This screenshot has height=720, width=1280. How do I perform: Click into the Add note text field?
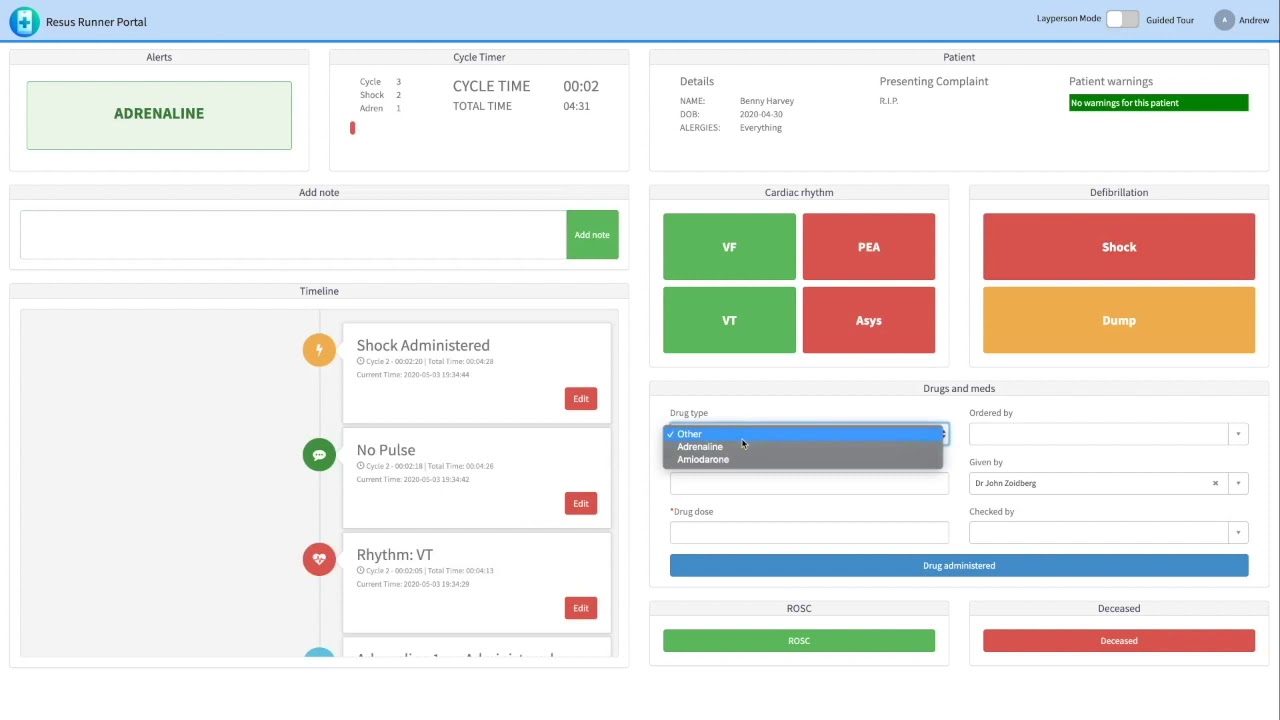pyautogui.click(x=293, y=235)
